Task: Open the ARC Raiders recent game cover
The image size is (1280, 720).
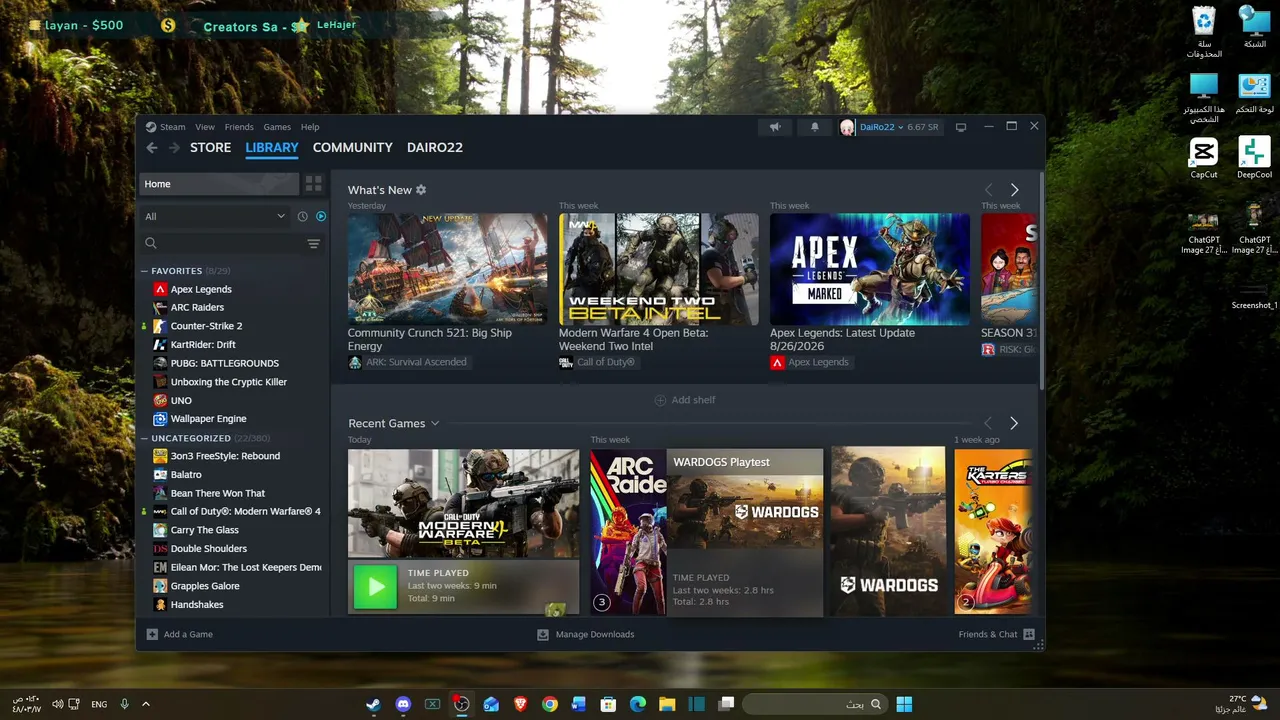Action: coord(628,532)
